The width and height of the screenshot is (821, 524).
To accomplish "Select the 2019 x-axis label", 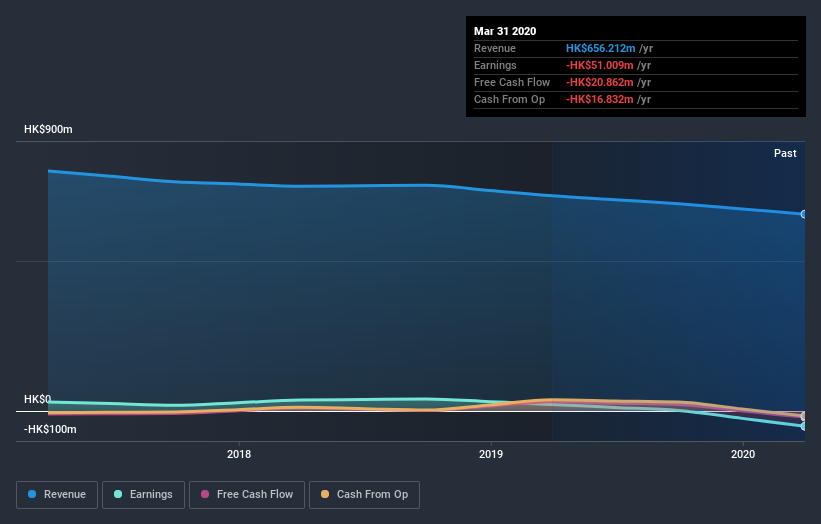I will pyautogui.click(x=491, y=454).
